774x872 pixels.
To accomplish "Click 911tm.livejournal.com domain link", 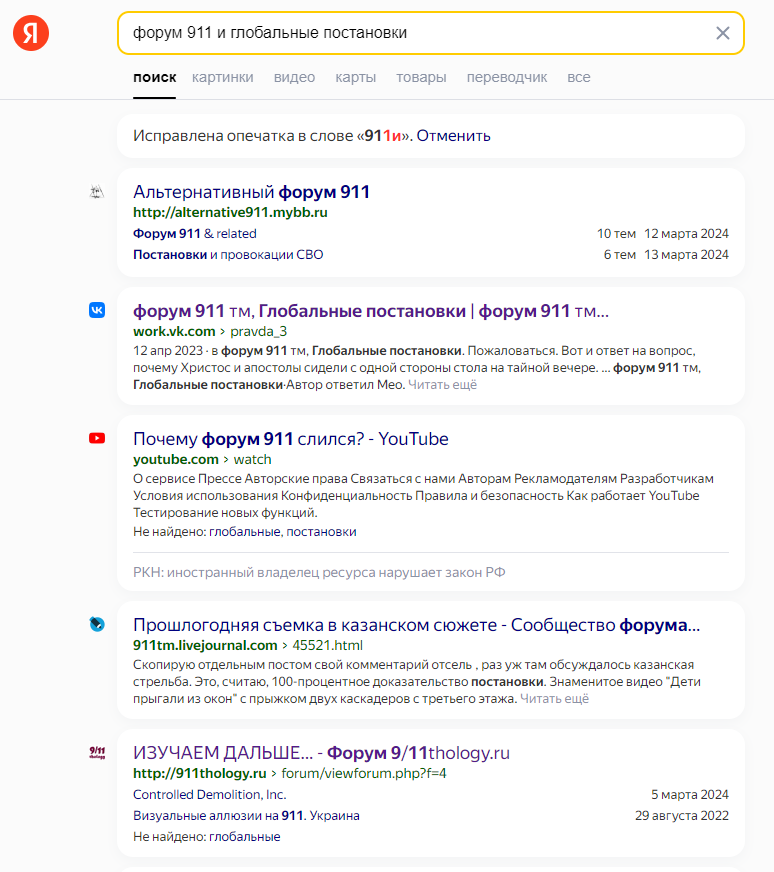I will coord(205,645).
